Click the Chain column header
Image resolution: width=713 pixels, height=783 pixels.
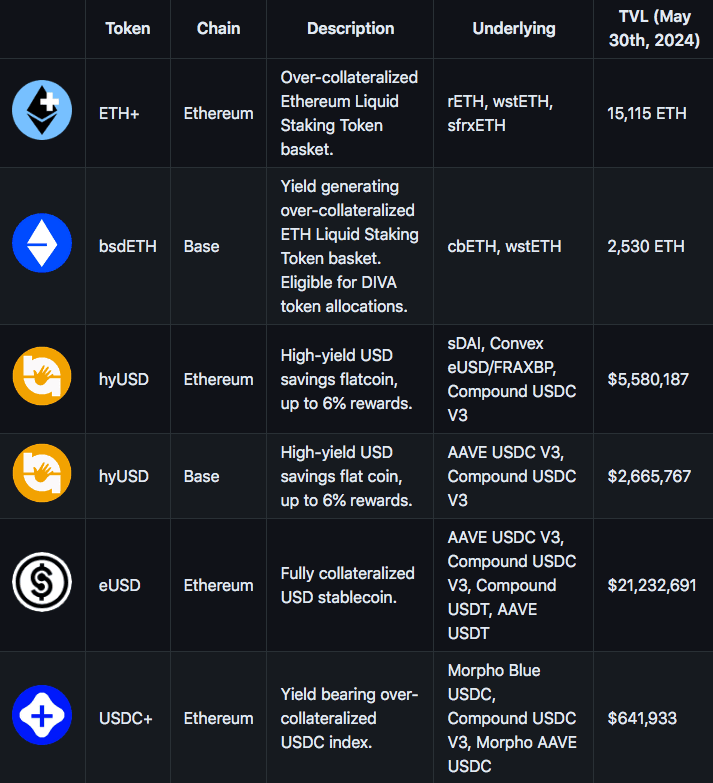(x=218, y=28)
